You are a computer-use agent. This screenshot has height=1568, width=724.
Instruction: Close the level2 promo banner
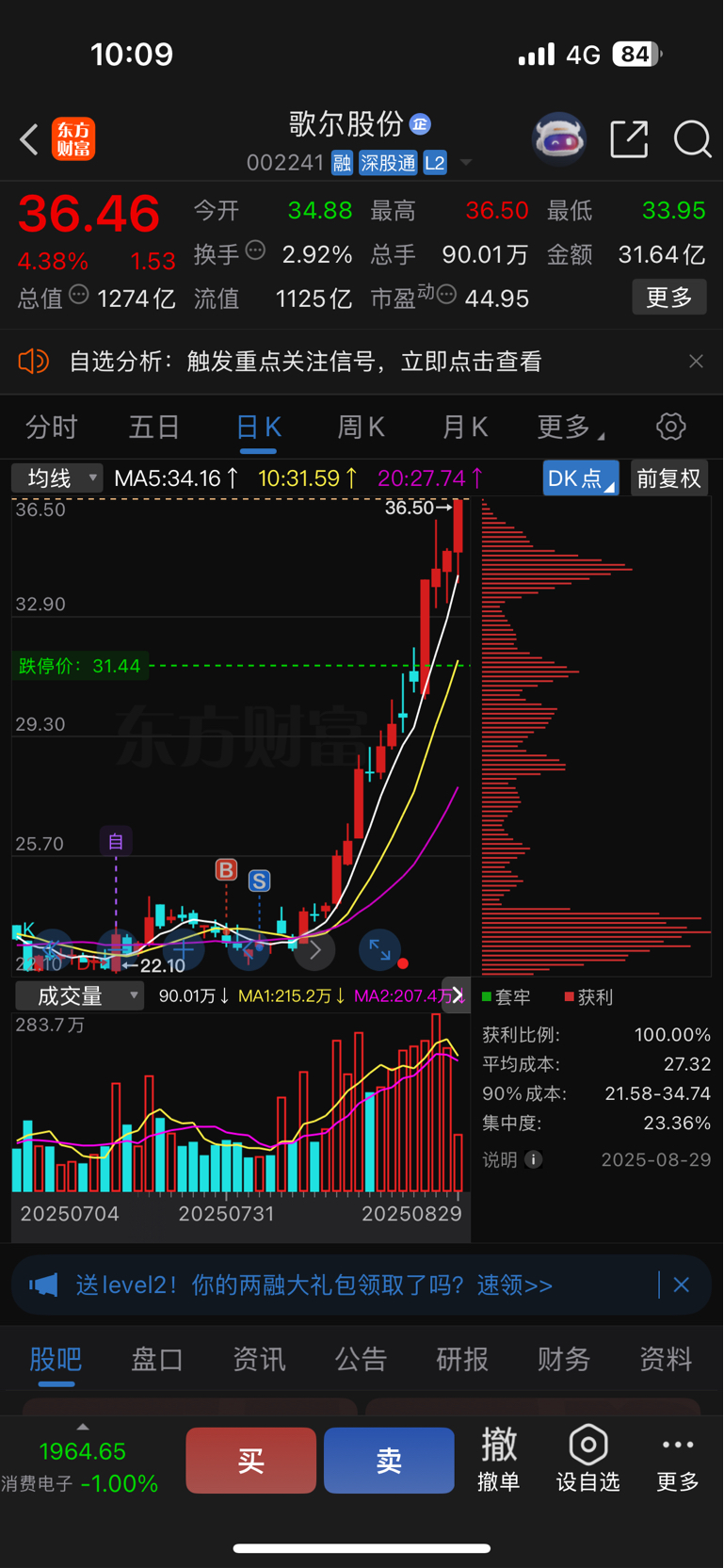[682, 1285]
